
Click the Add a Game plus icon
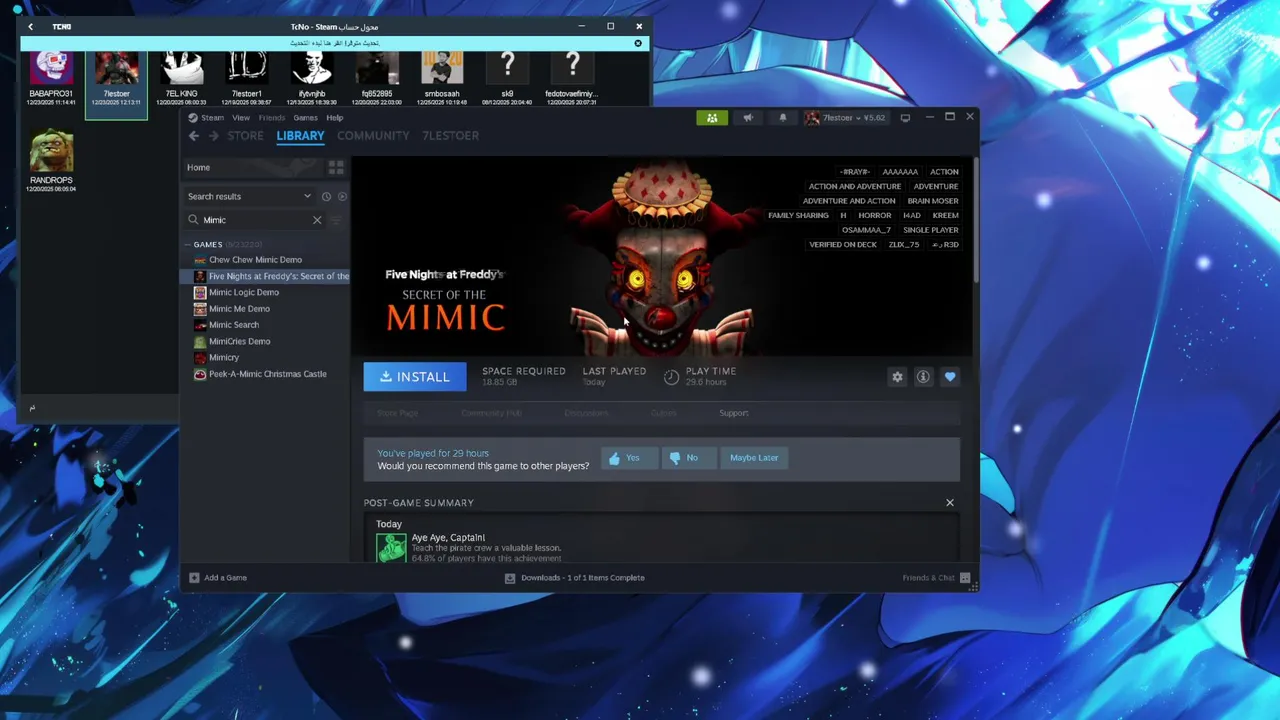click(194, 578)
